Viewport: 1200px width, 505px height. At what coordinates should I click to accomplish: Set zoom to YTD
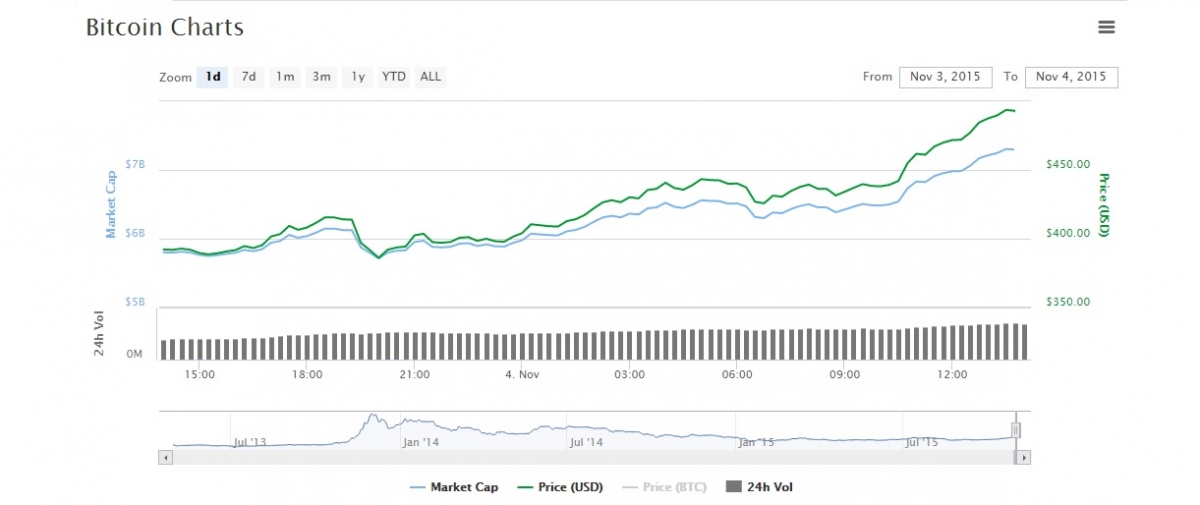coord(394,77)
